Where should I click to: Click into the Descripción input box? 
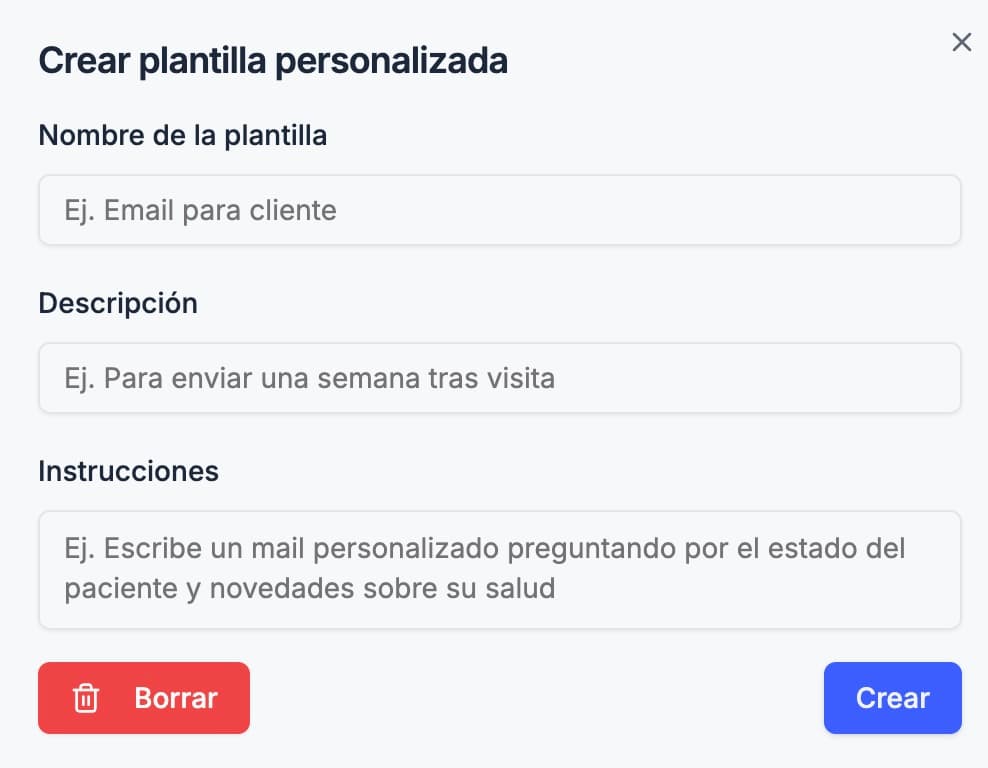499,378
